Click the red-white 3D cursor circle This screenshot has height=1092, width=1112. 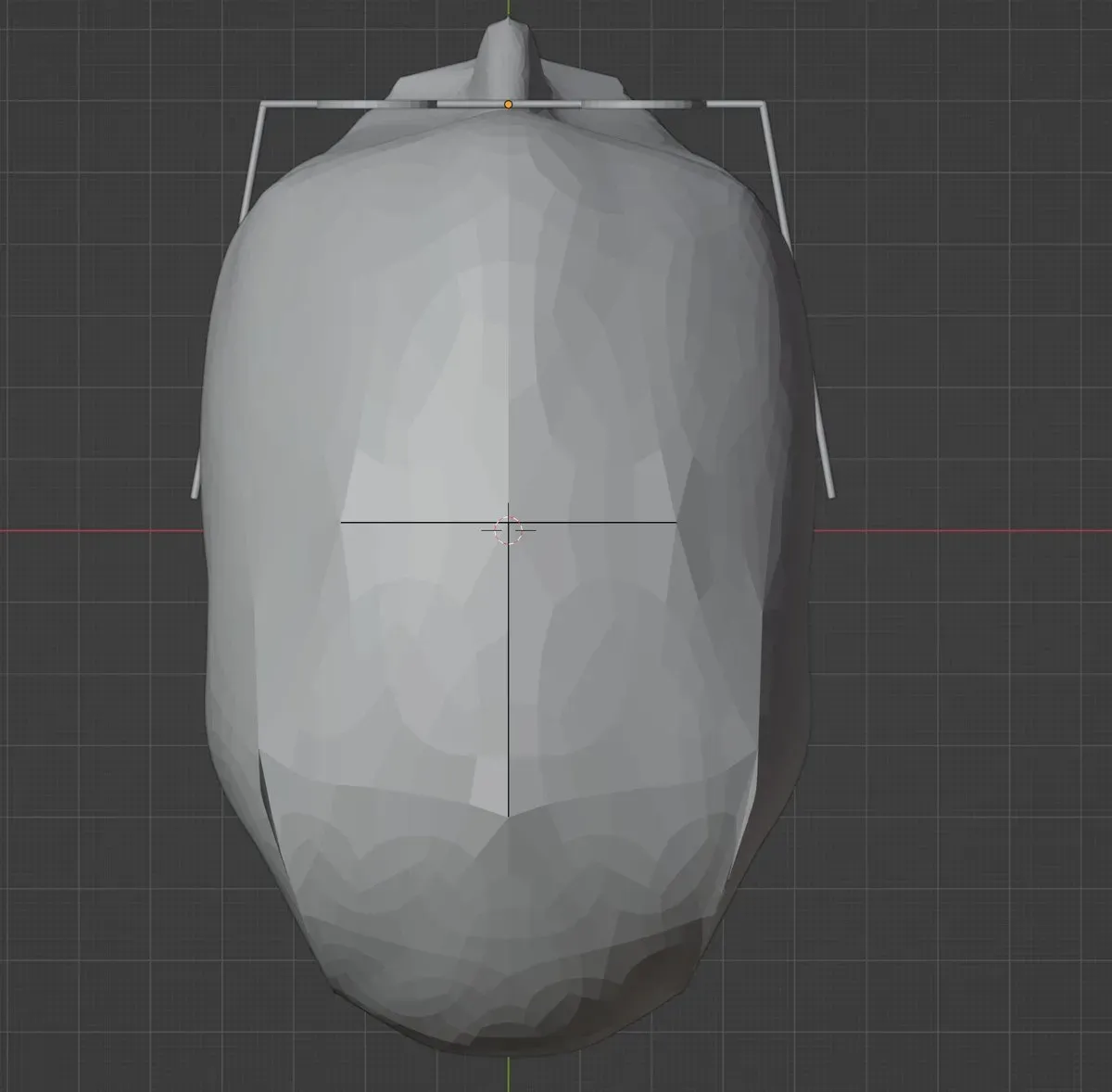[509, 530]
